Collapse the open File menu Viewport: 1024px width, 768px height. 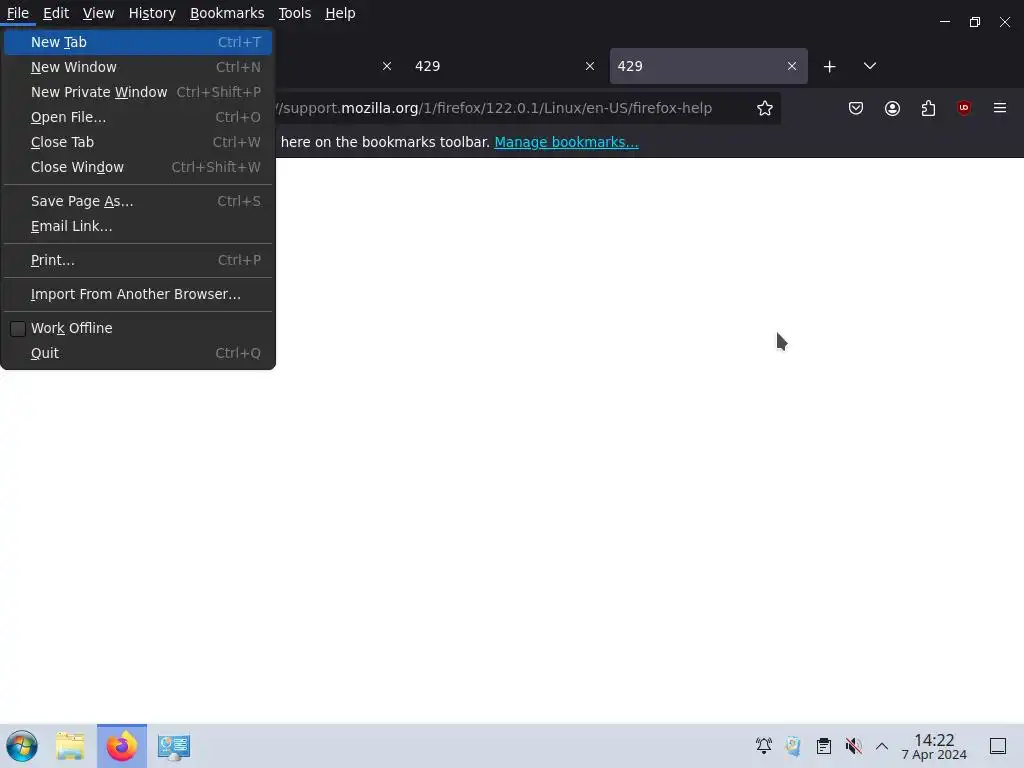point(18,13)
